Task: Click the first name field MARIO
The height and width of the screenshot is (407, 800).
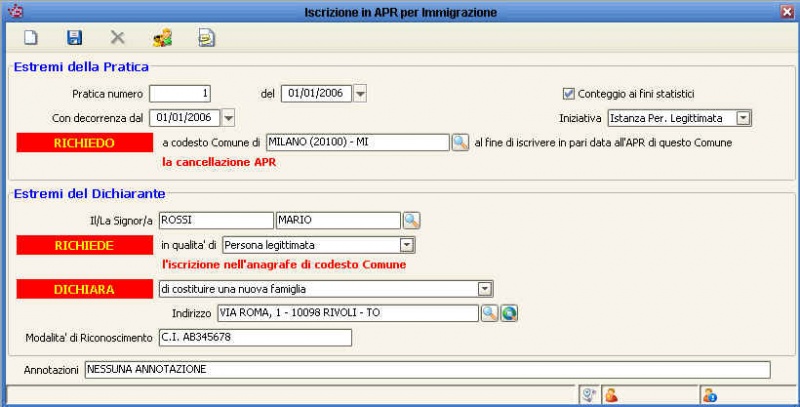Action: (338, 220)
